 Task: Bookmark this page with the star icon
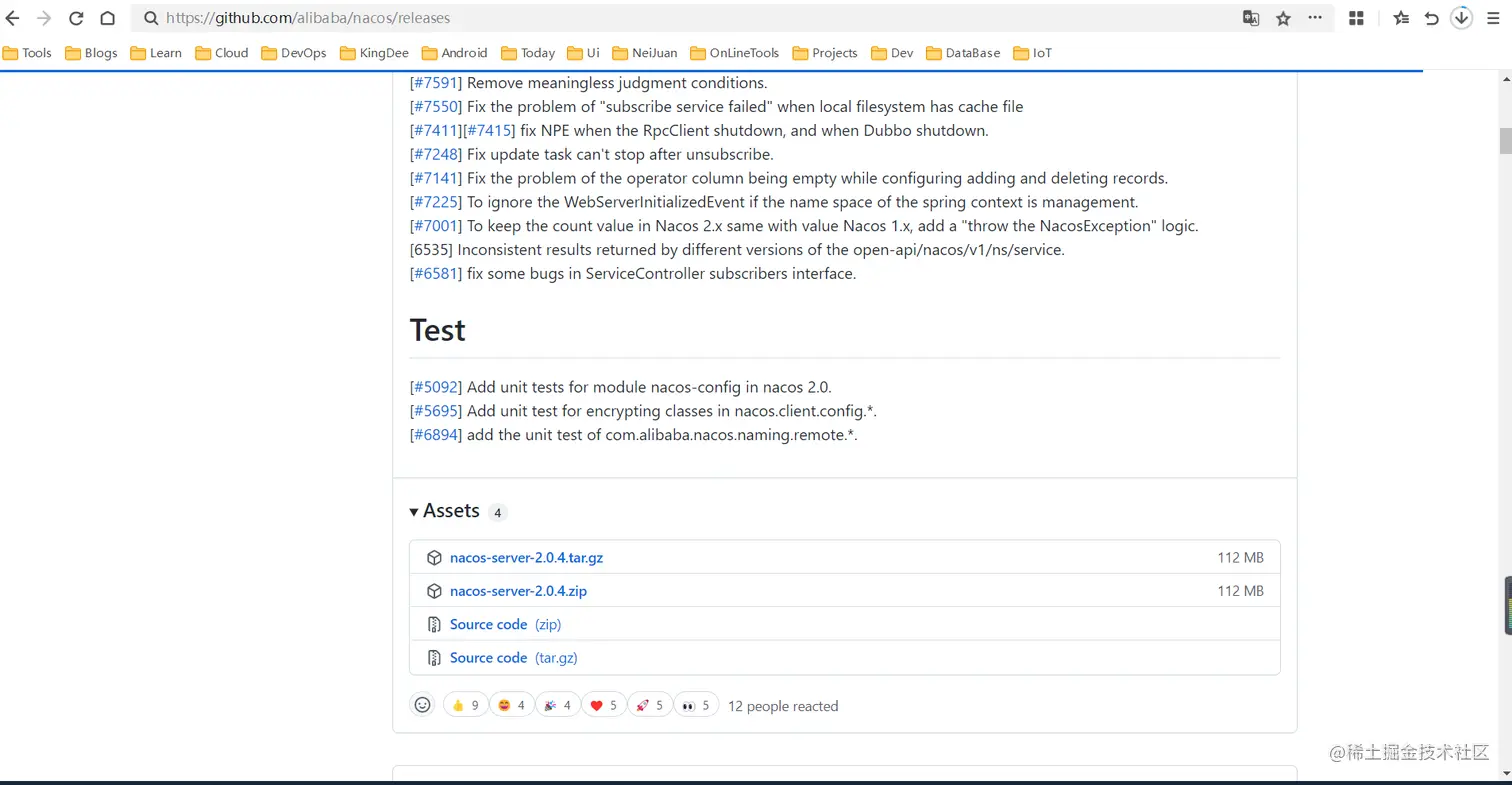pos(1283,18)
